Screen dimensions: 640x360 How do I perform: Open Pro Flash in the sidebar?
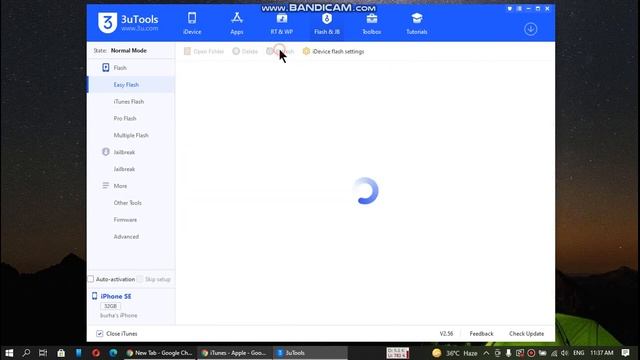point(125,118)
